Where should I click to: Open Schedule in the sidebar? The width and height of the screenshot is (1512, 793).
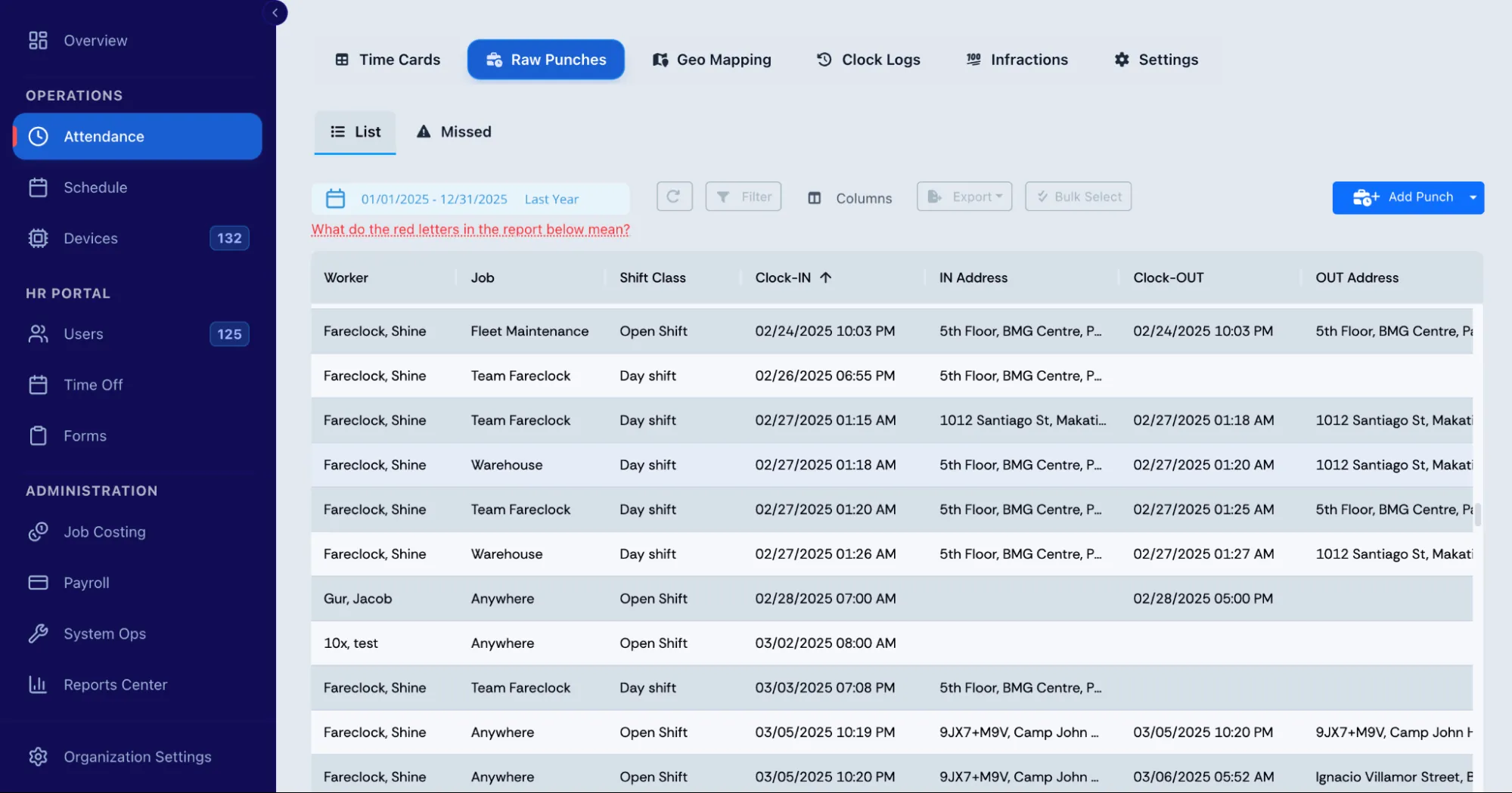(x=138, y=187)
